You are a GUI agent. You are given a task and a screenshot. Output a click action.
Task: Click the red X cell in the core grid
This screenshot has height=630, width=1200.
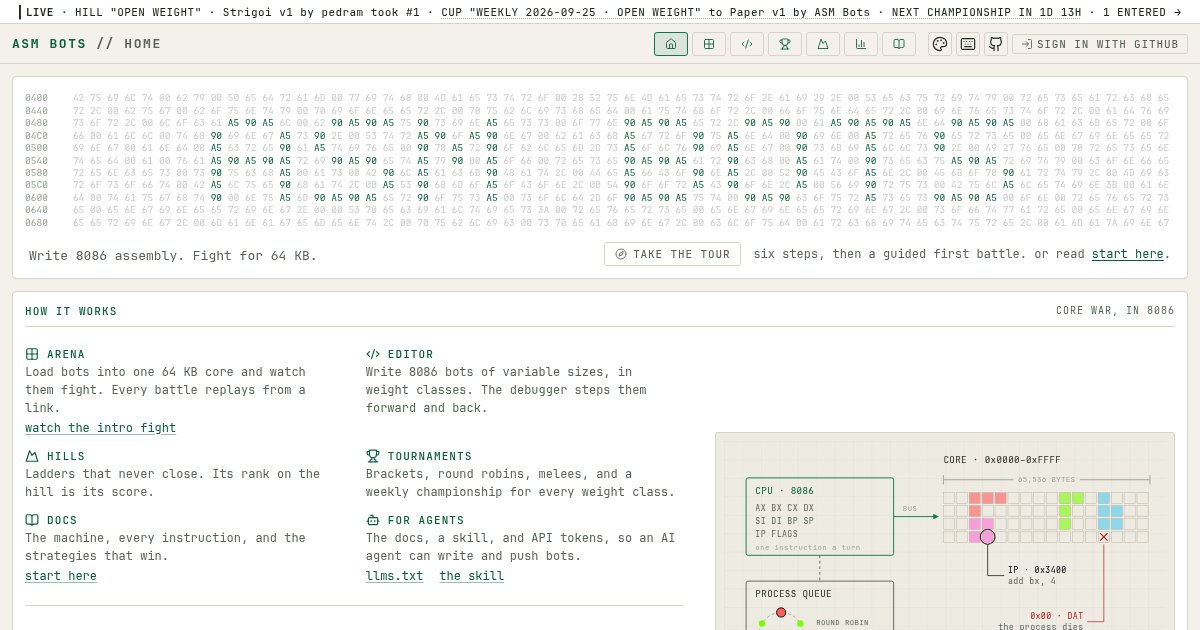(x=1104, y=537)
